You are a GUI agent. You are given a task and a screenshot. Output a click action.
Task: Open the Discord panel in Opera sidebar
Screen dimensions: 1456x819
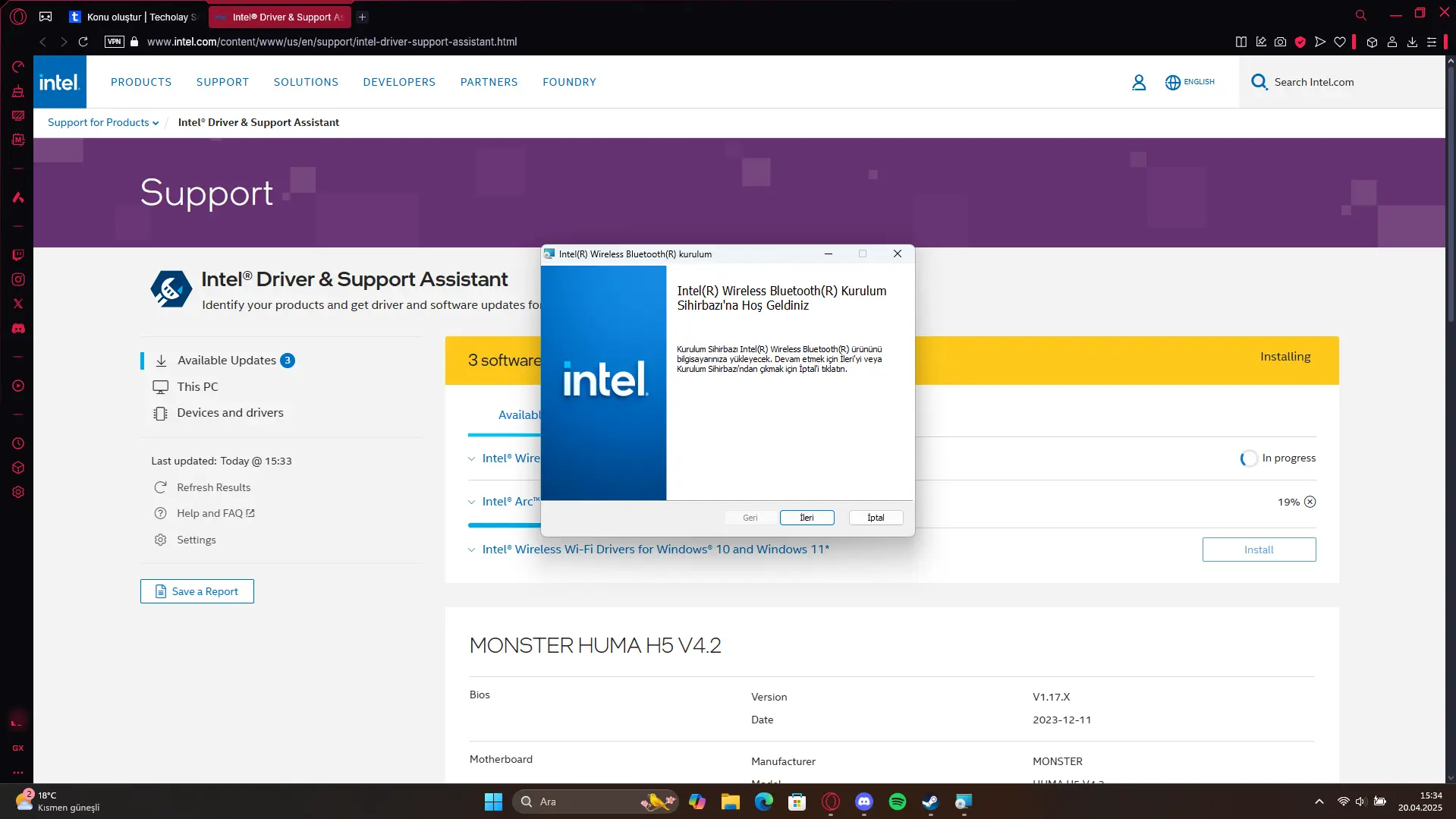pos(18,329)
